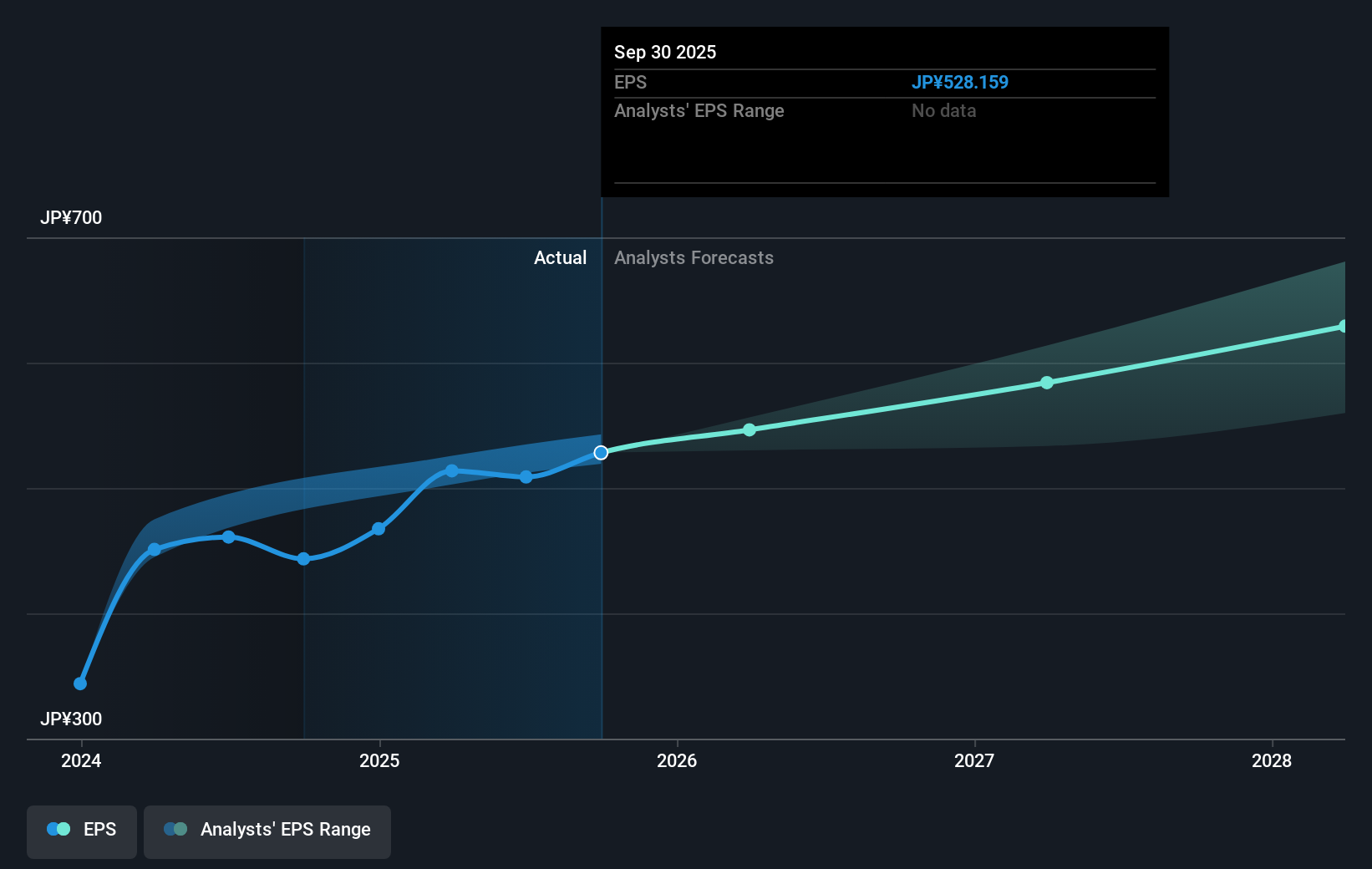1372x869 pixels.
Task: Click the 'No data' tooltip value
Action: click(943, 110)
